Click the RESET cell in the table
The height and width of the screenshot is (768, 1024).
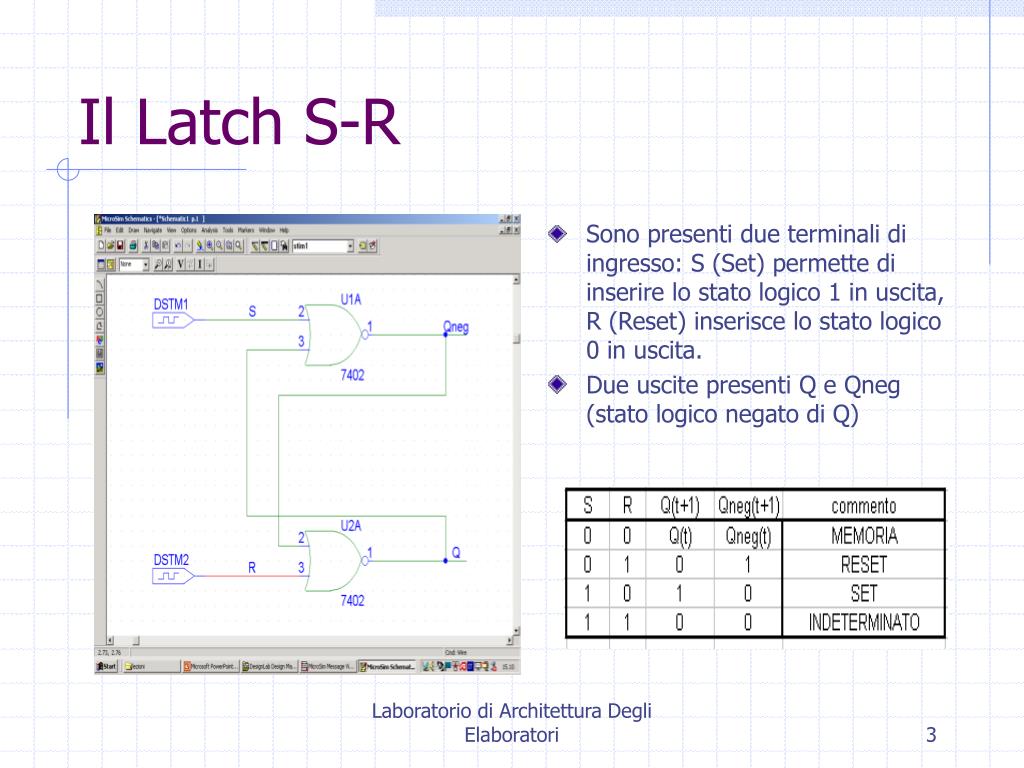coord(864,564)
